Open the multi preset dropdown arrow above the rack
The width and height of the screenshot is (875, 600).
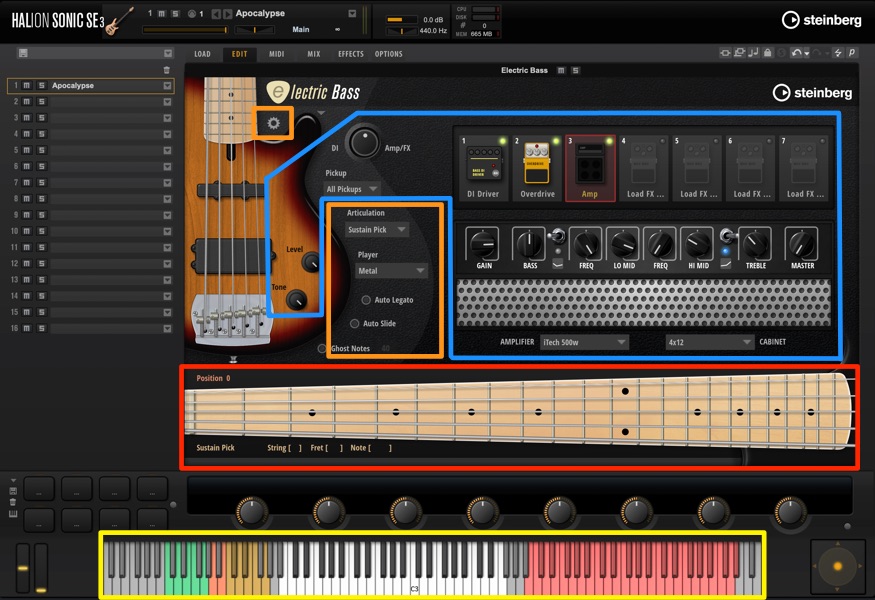[x=168, y=53]
